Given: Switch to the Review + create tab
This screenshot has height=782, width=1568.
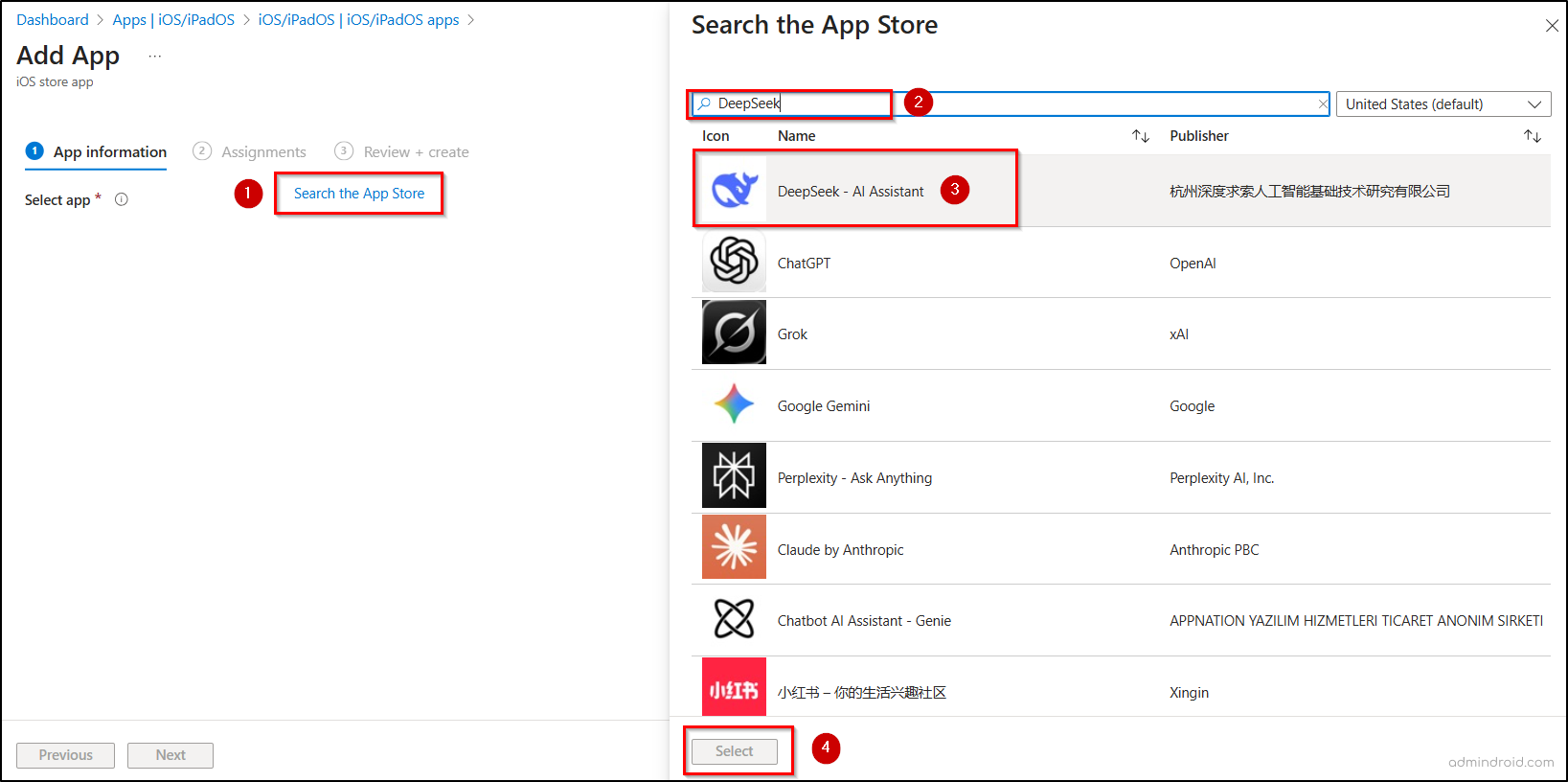Looking at the screenshot, I should pyautogui.click(x=402, y=151).
